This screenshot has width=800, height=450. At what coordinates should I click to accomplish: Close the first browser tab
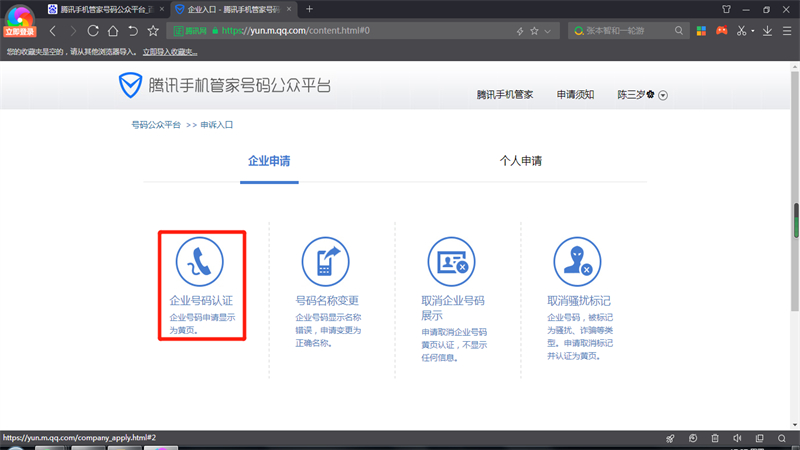pos(162,9)
